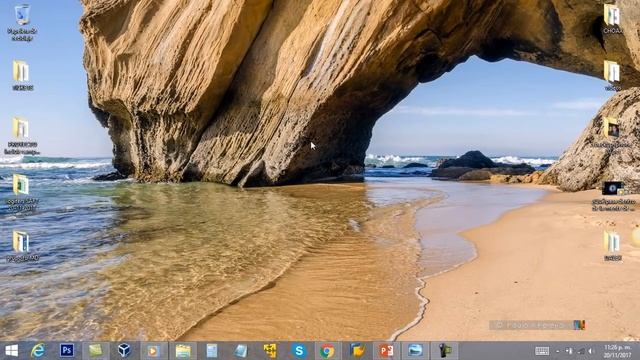Launch Internet Explorer from the taskbar
The image size is (640, 360).
point(38,351)
